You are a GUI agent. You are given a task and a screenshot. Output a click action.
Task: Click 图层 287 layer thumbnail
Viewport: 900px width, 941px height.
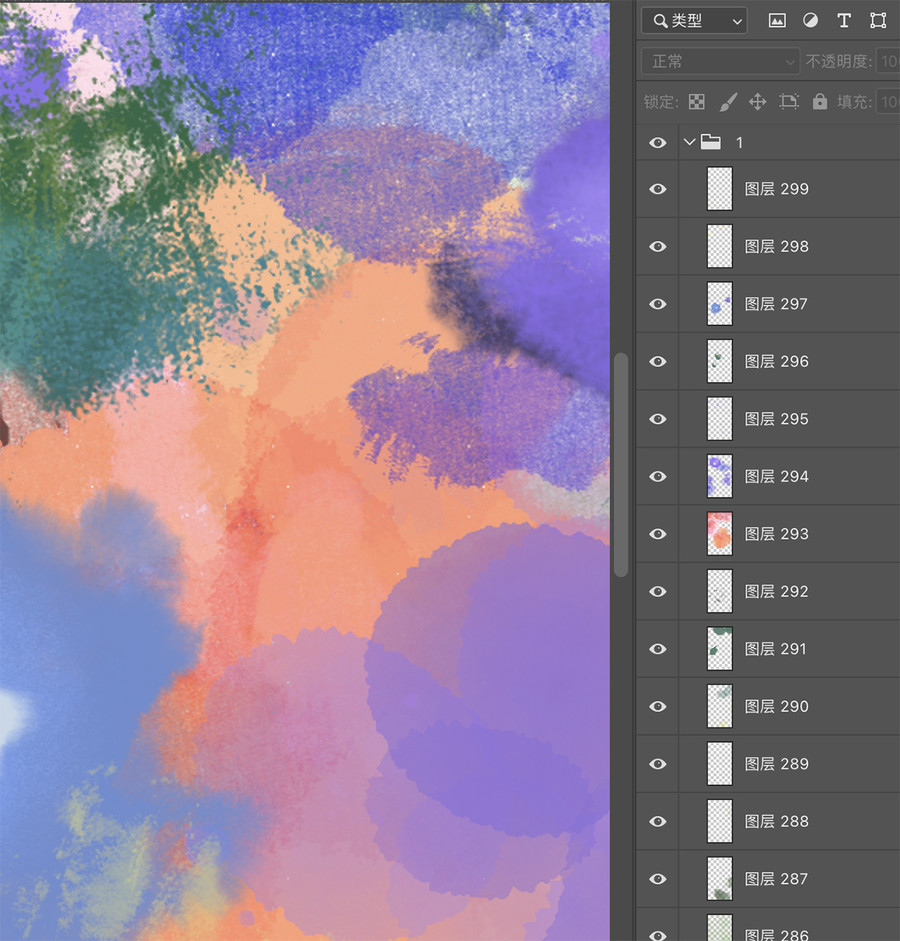point(719,879)
